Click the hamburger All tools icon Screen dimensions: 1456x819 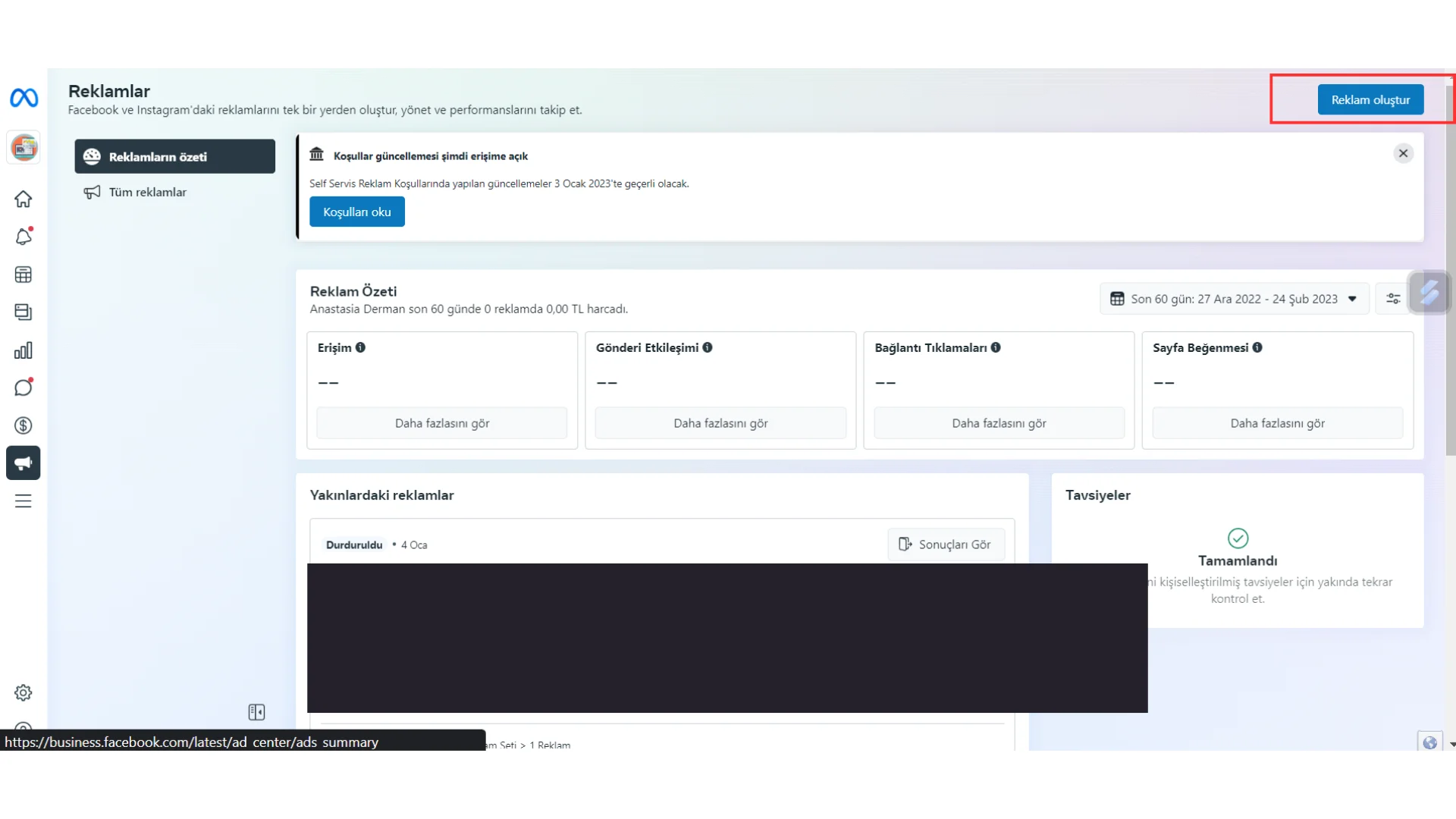coord(24,501)
